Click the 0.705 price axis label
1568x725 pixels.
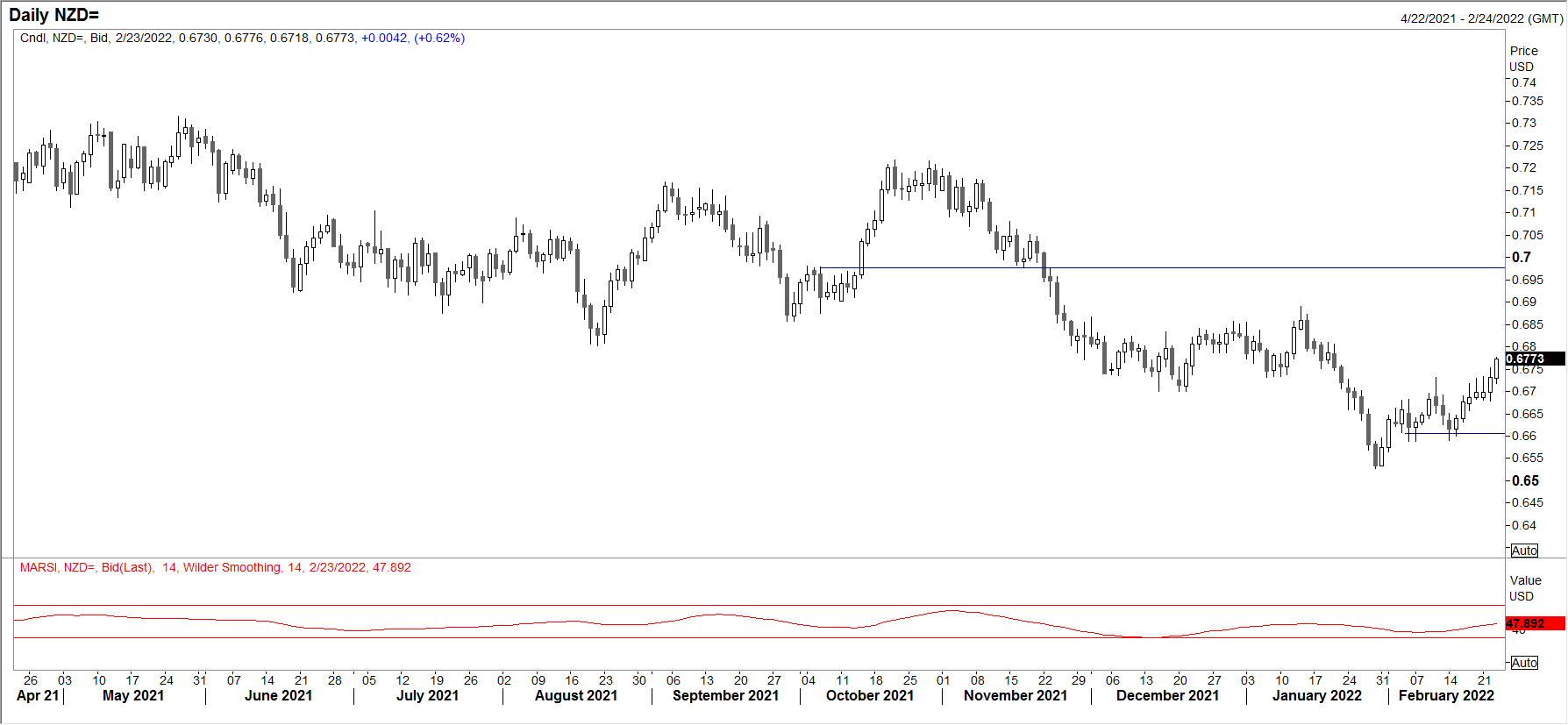tap(1528, 235)
